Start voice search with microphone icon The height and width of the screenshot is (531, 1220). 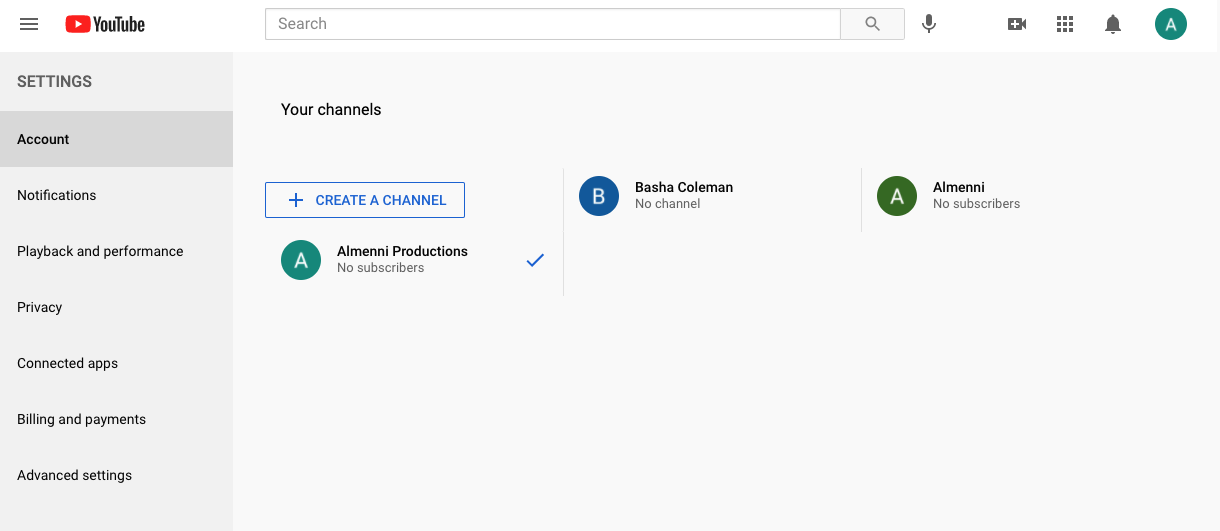(x=929, y=24)
